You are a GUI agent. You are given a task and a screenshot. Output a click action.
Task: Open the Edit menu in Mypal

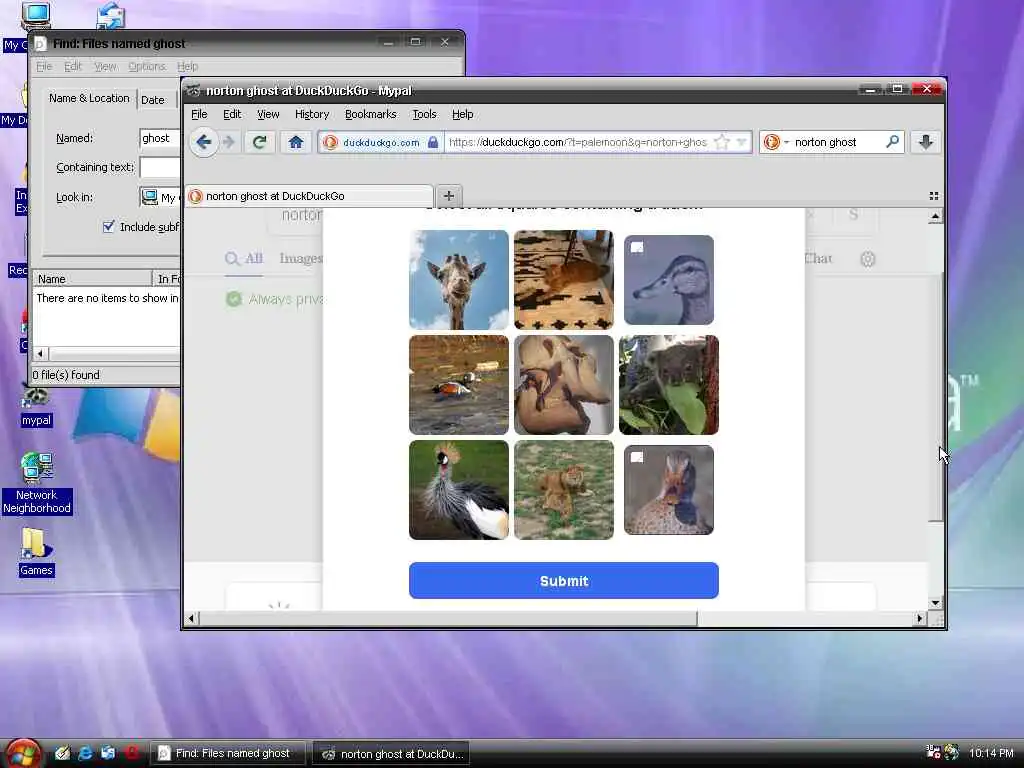232,114
